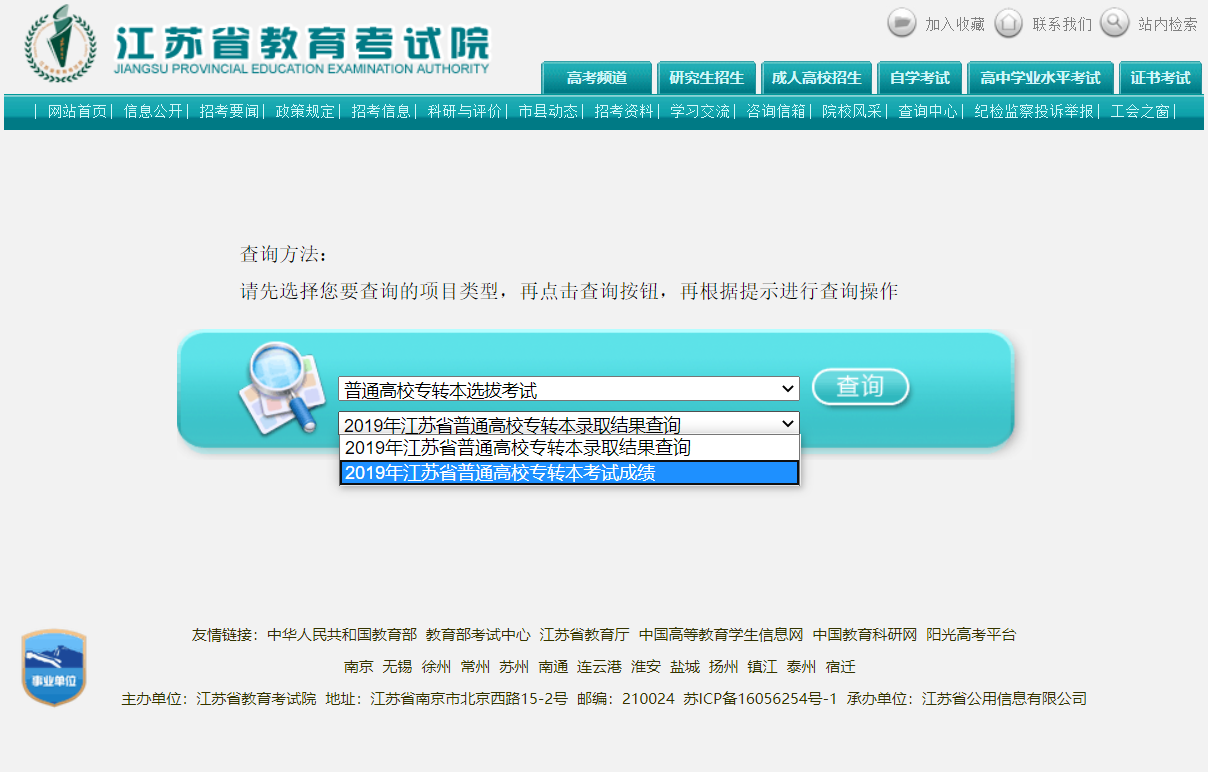Open 工会之窗 in navigation bar
The height and width of the screenshot is (772, 1208).
coord(1140,111)
